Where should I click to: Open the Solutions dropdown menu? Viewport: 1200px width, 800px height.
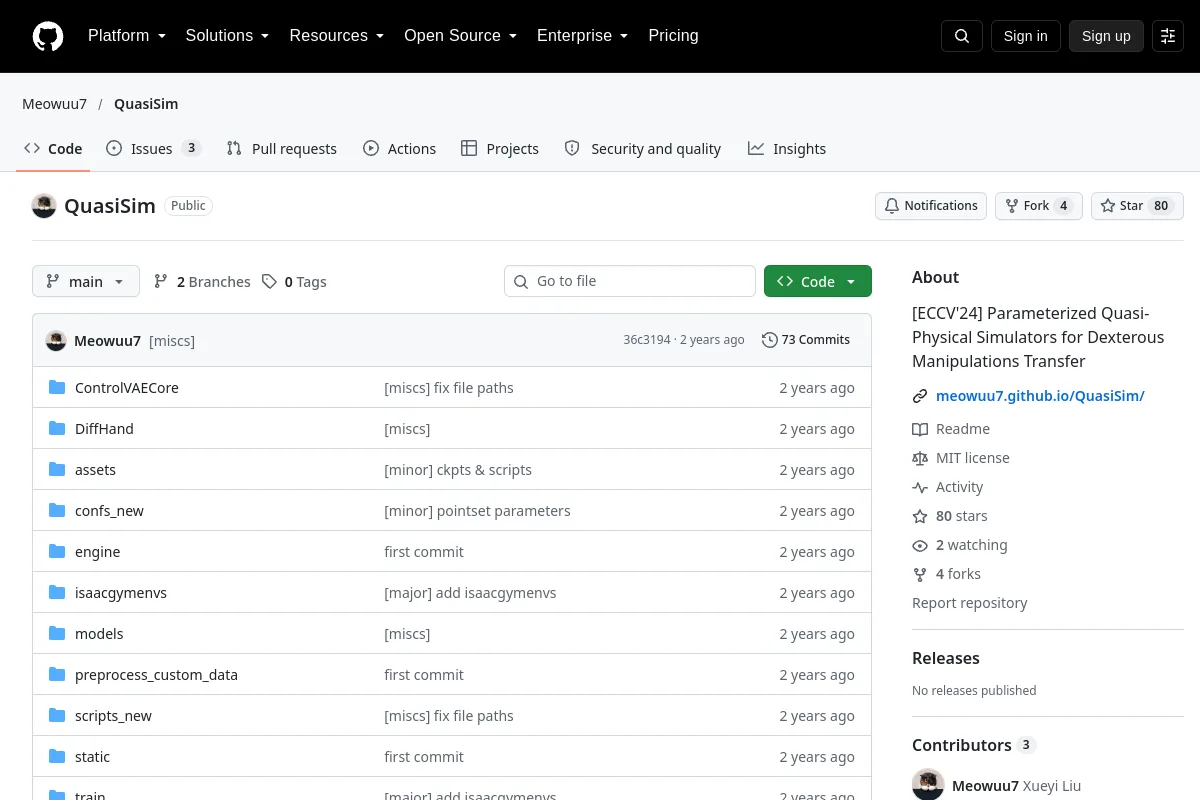(x=228, y=36)
